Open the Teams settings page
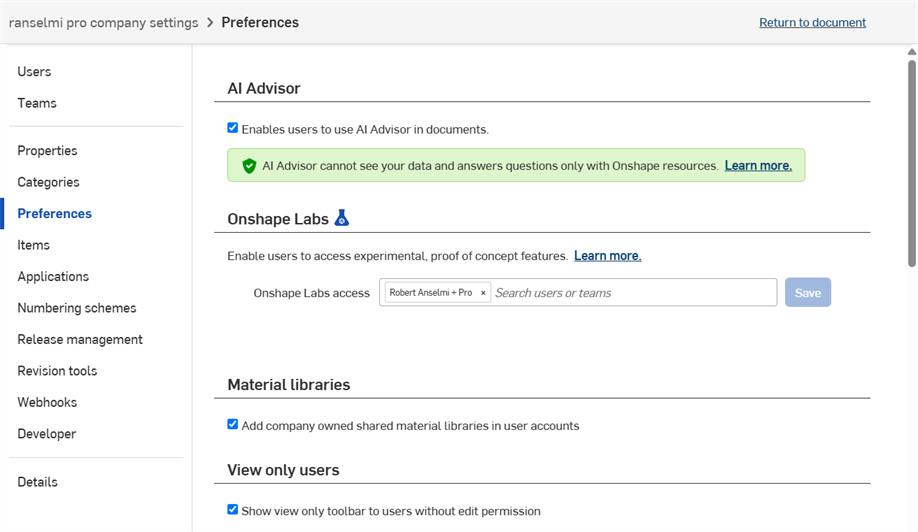 click(37, 103)
